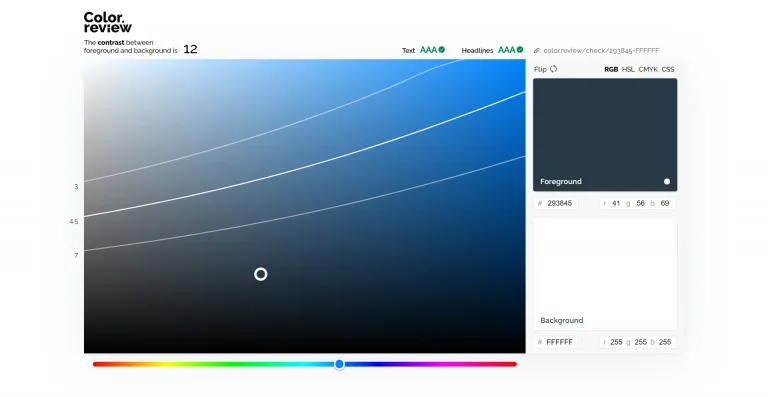Click the foreground red value 41

(616, 203)
